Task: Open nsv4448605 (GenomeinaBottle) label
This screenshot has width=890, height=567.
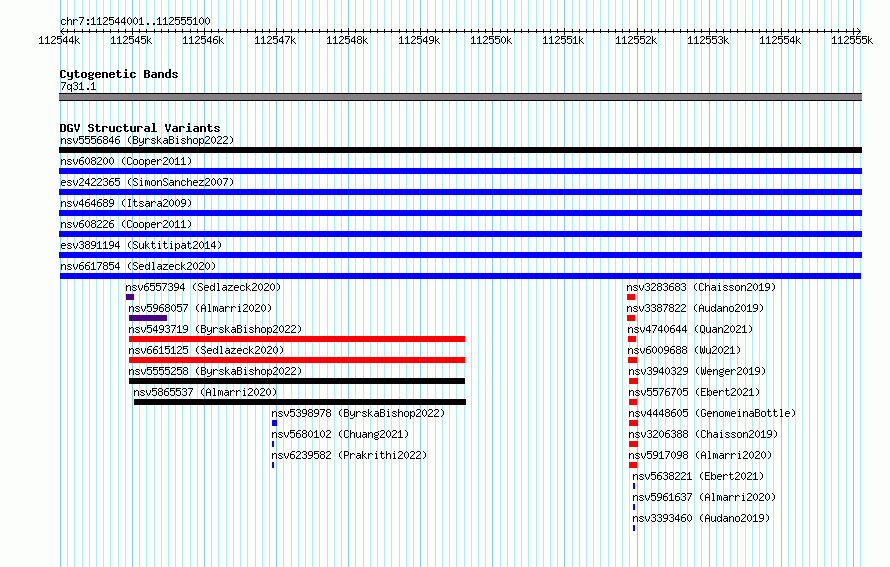Action: [712, 413]
